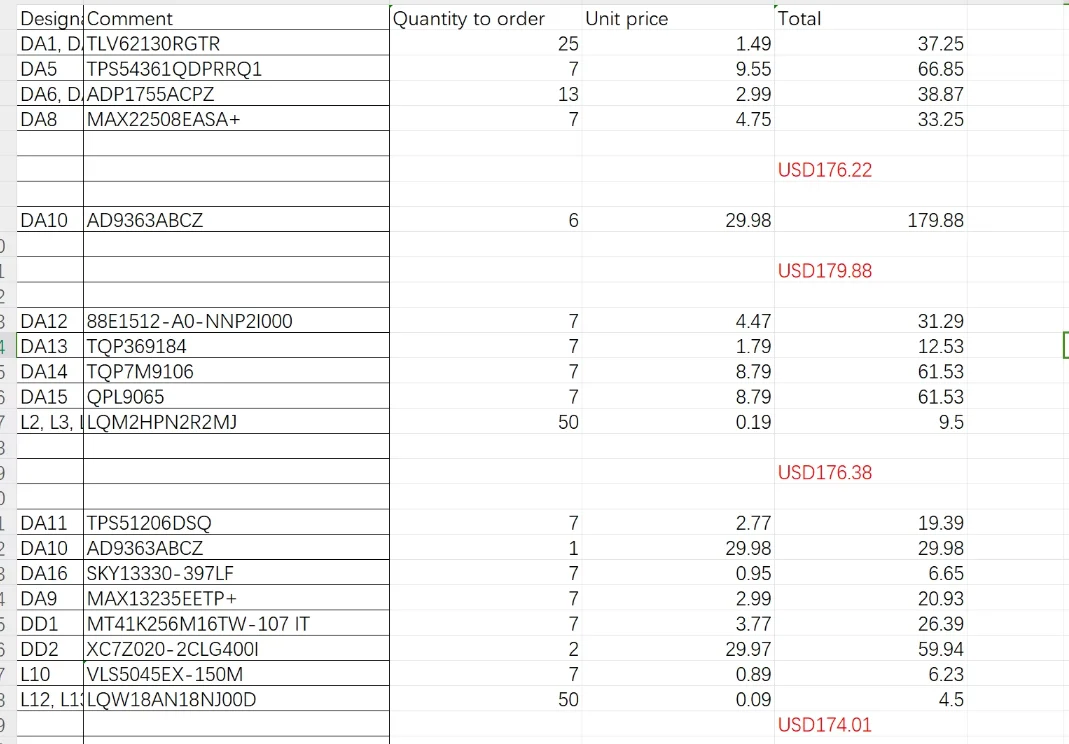This screenshot has height=744, width=1069.
Task: Select the 88E1512-A0-NNP2I000 cell
Action: (237, 321)
